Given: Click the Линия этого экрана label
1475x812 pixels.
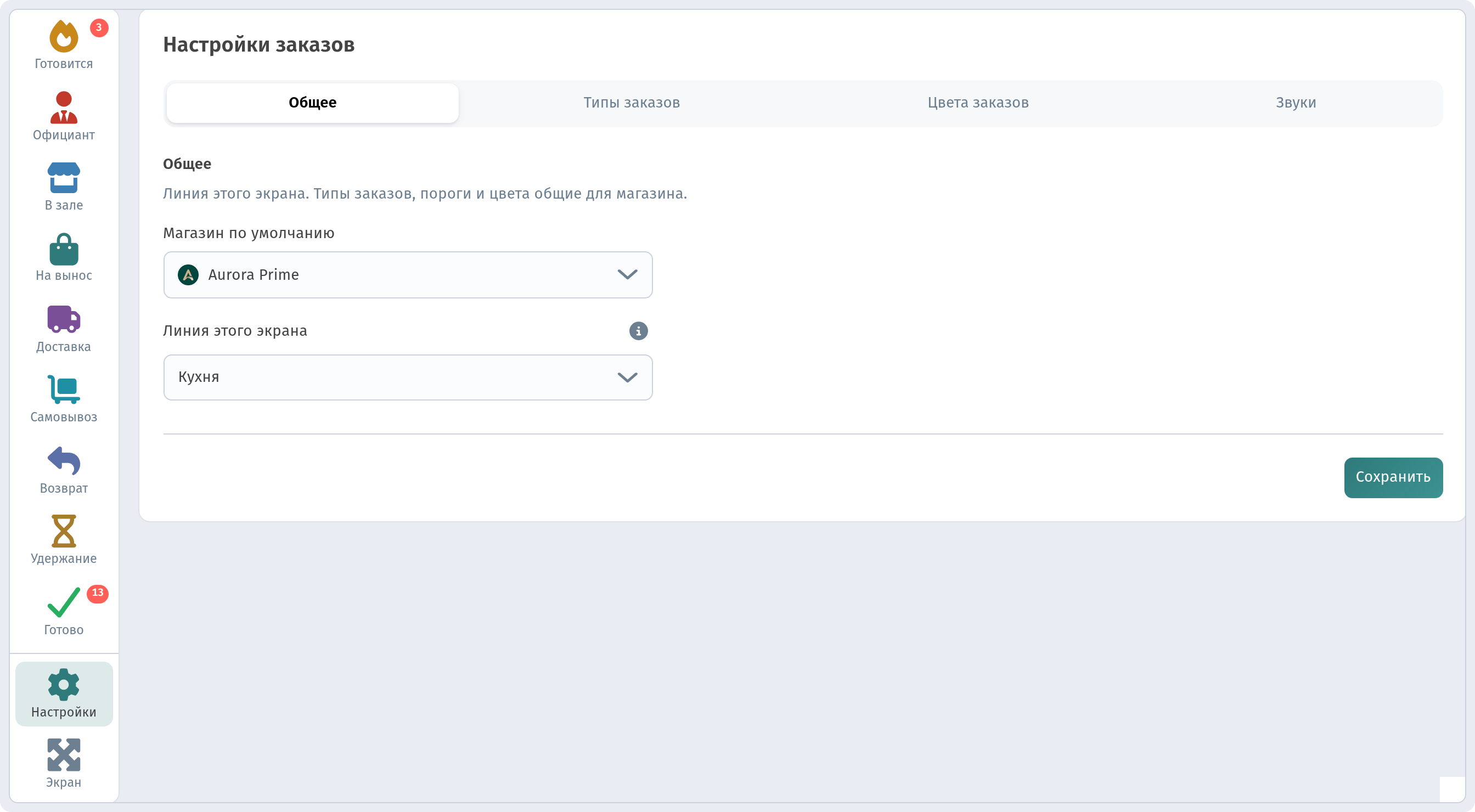Looking at the screenshot, I should point(235,331).
